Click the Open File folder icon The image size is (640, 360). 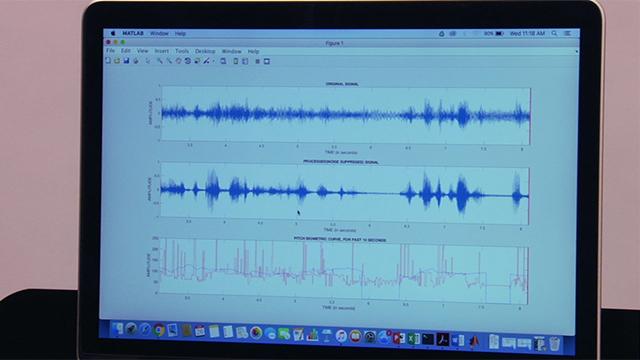(x=117, y=61)
